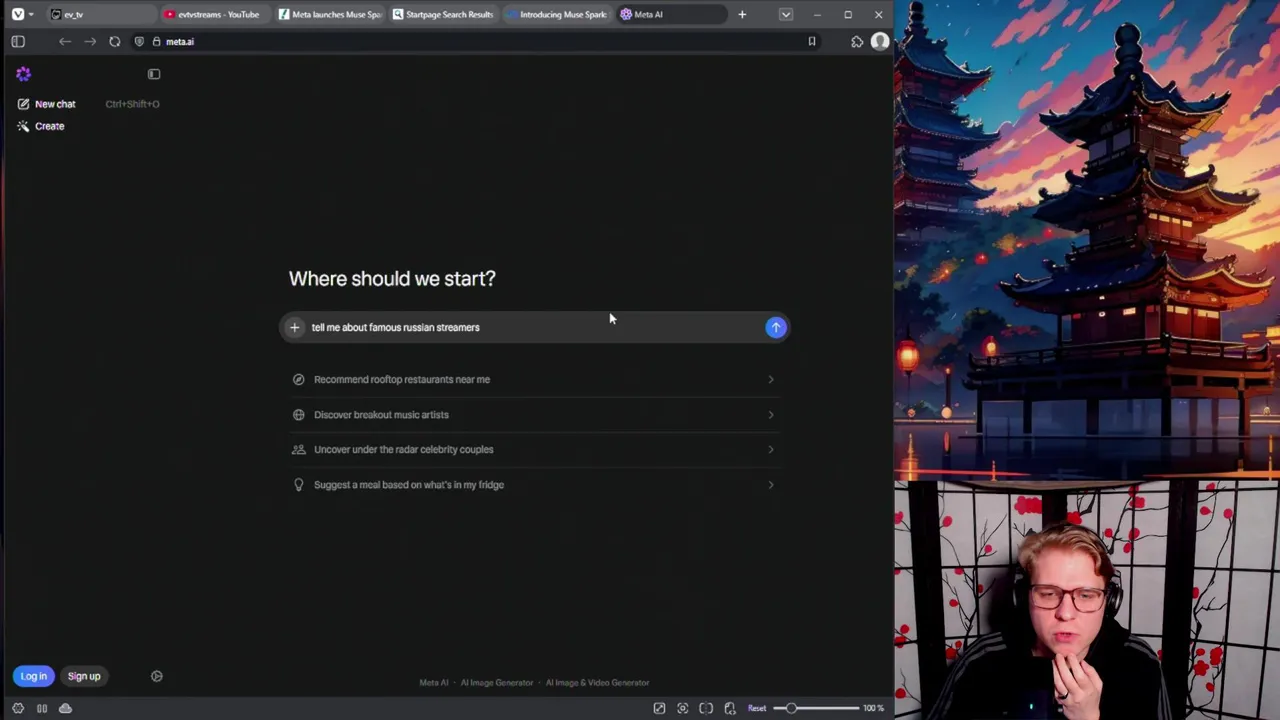
Task: Open Meta AI settings icon beside Sign up
Action: coord(157,676)
